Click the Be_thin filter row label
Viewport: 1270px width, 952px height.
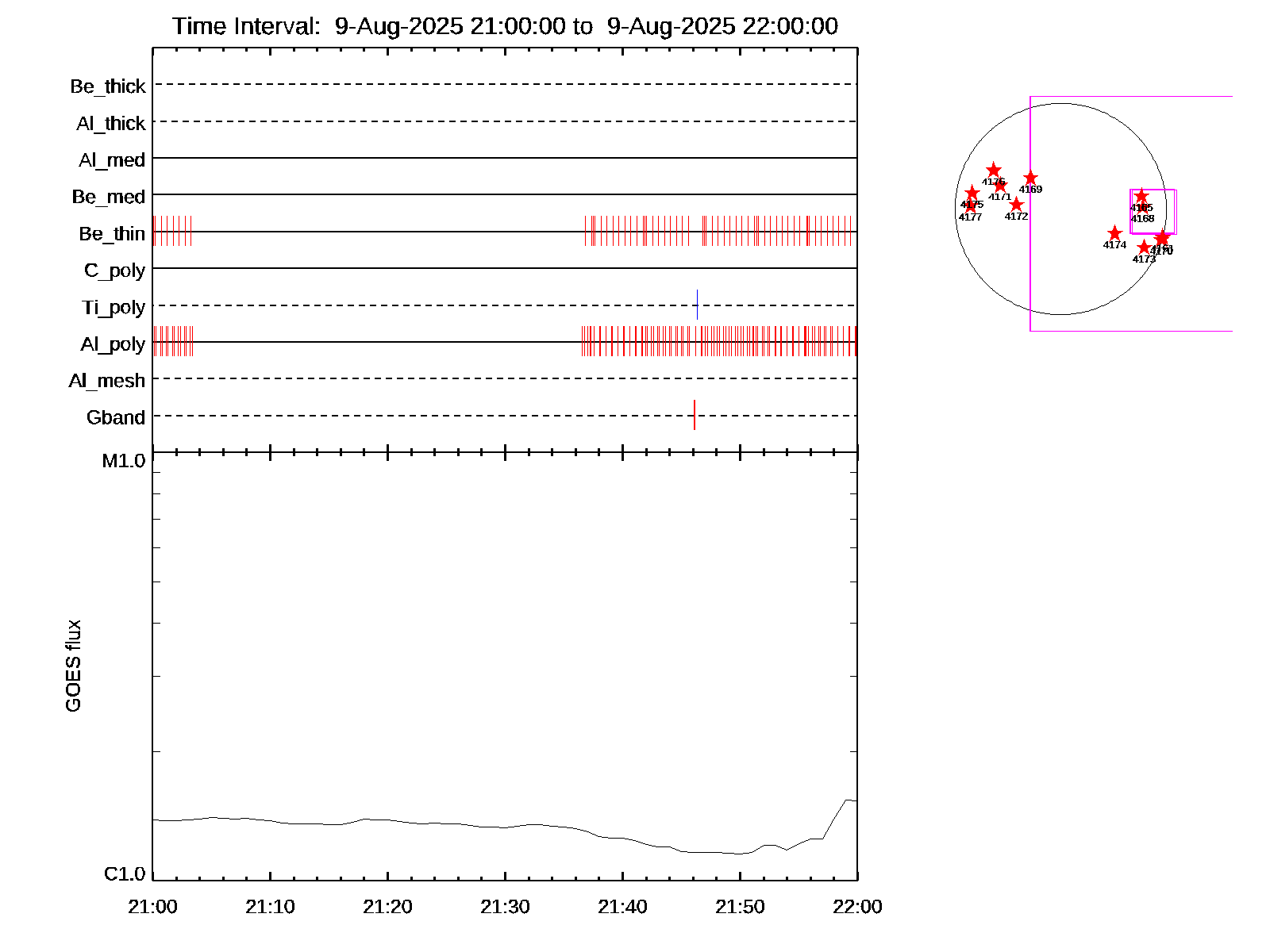pyautogui.click(x=112, y=234)
